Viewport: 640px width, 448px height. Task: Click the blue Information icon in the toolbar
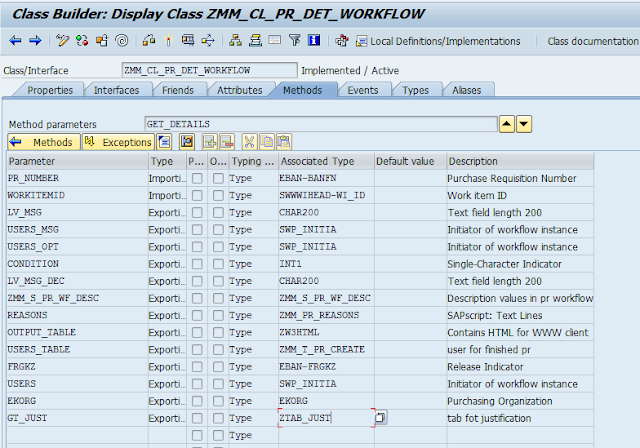[x=314, y=40]
